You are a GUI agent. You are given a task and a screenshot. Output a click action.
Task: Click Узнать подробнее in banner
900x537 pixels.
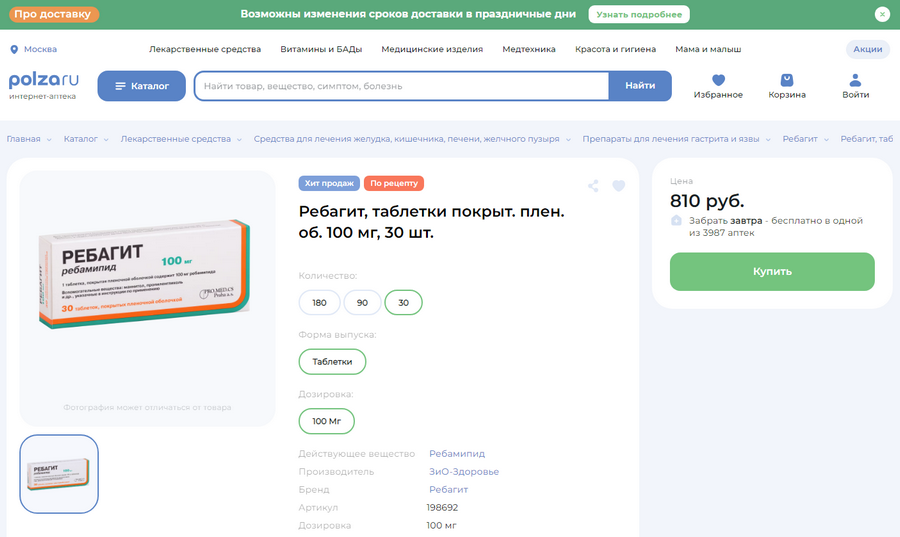point(639,14)
